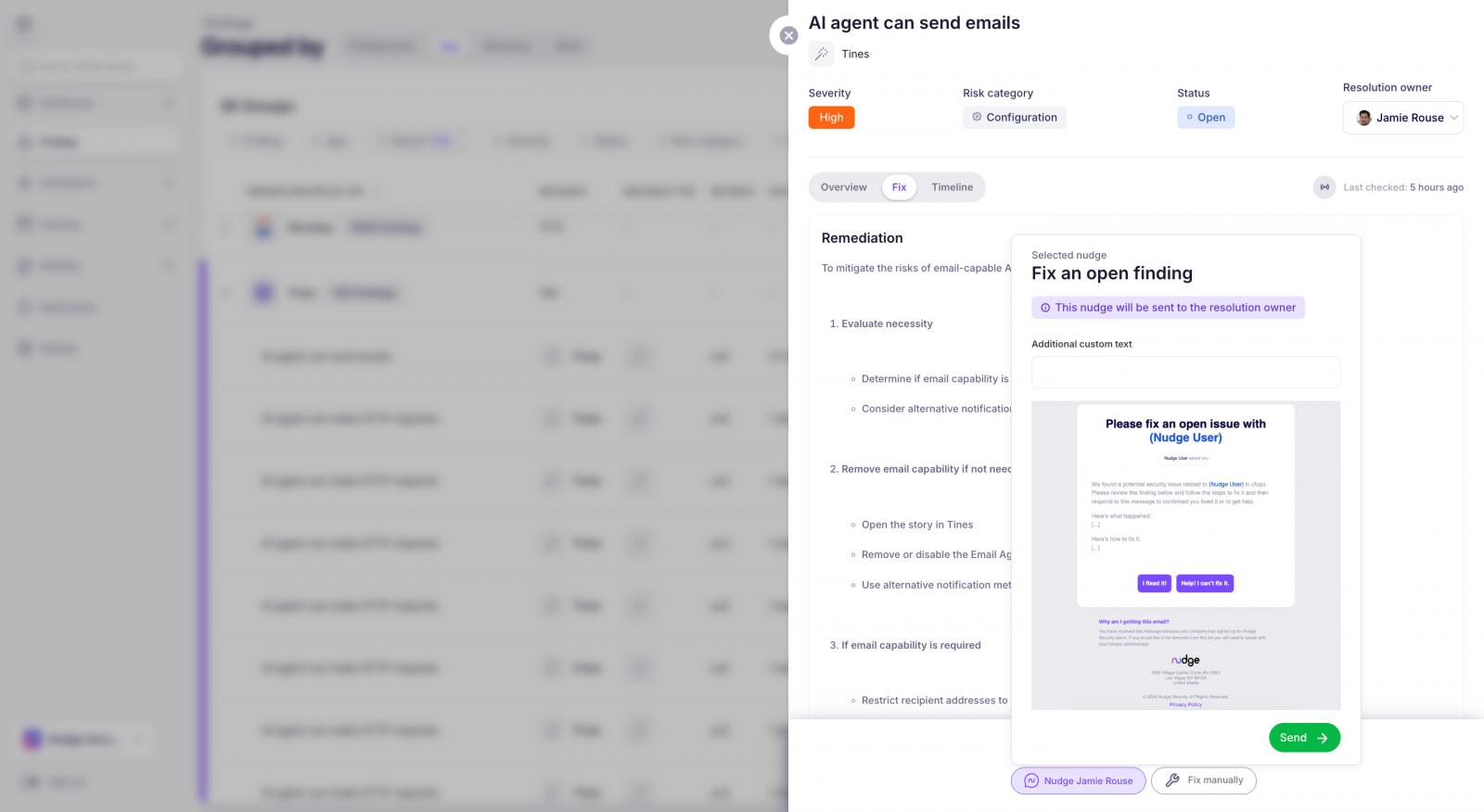Click the Fix manually button
The width and height of the screenshot is (1484, 812).
pyautogui.click(x=1204, y=780)
